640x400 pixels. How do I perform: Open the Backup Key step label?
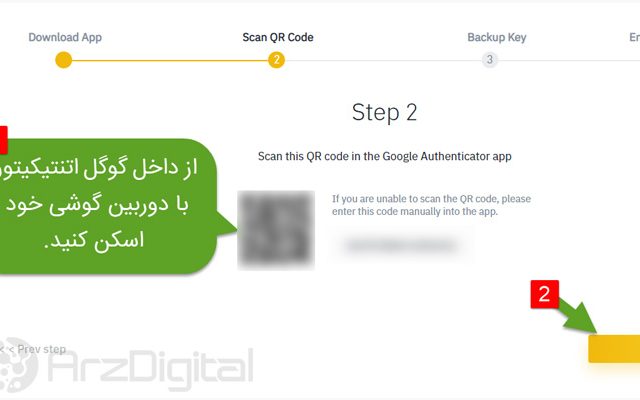[x=497, y=38]
